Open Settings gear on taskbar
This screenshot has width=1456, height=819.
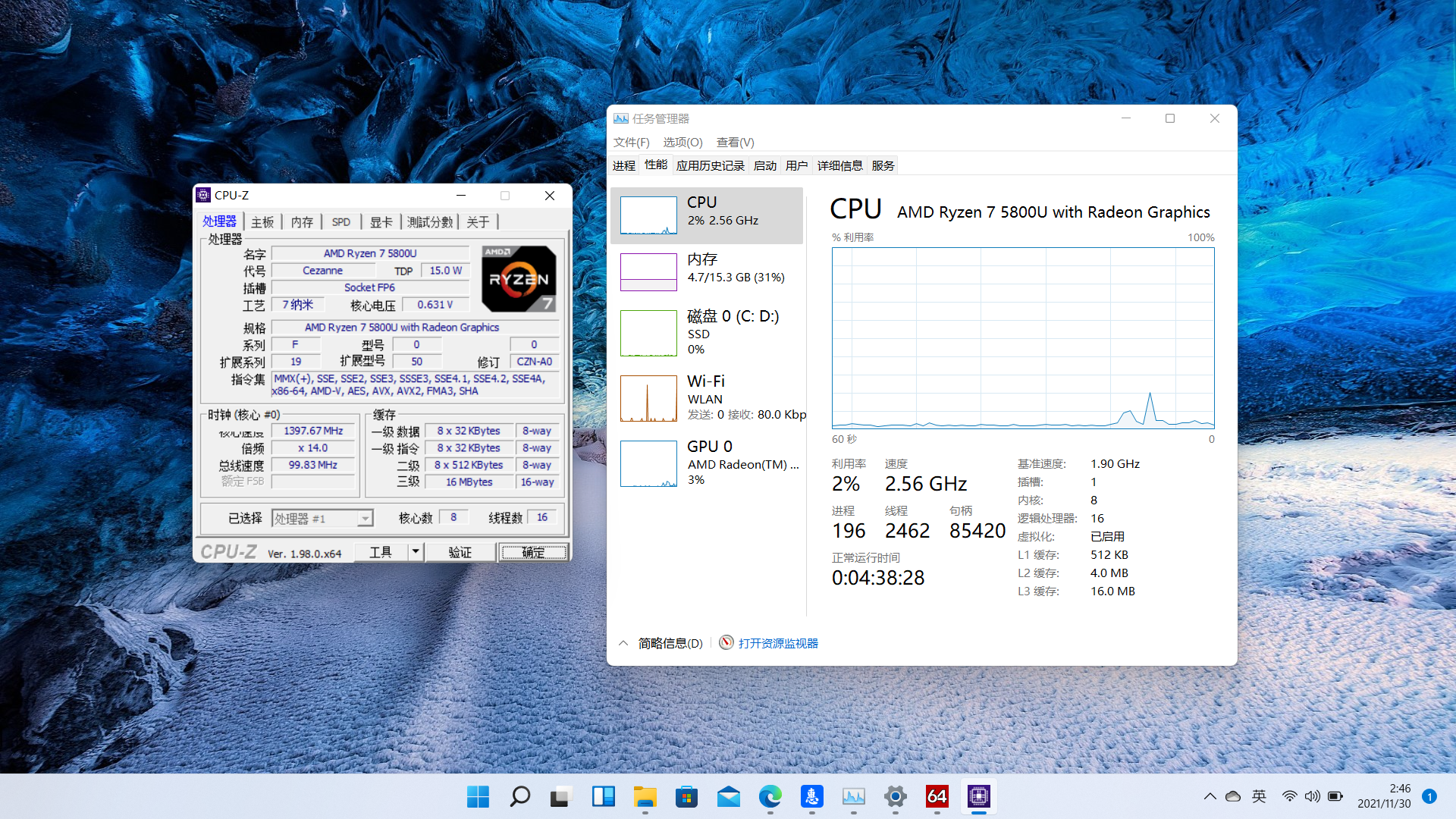click(895, 796)
